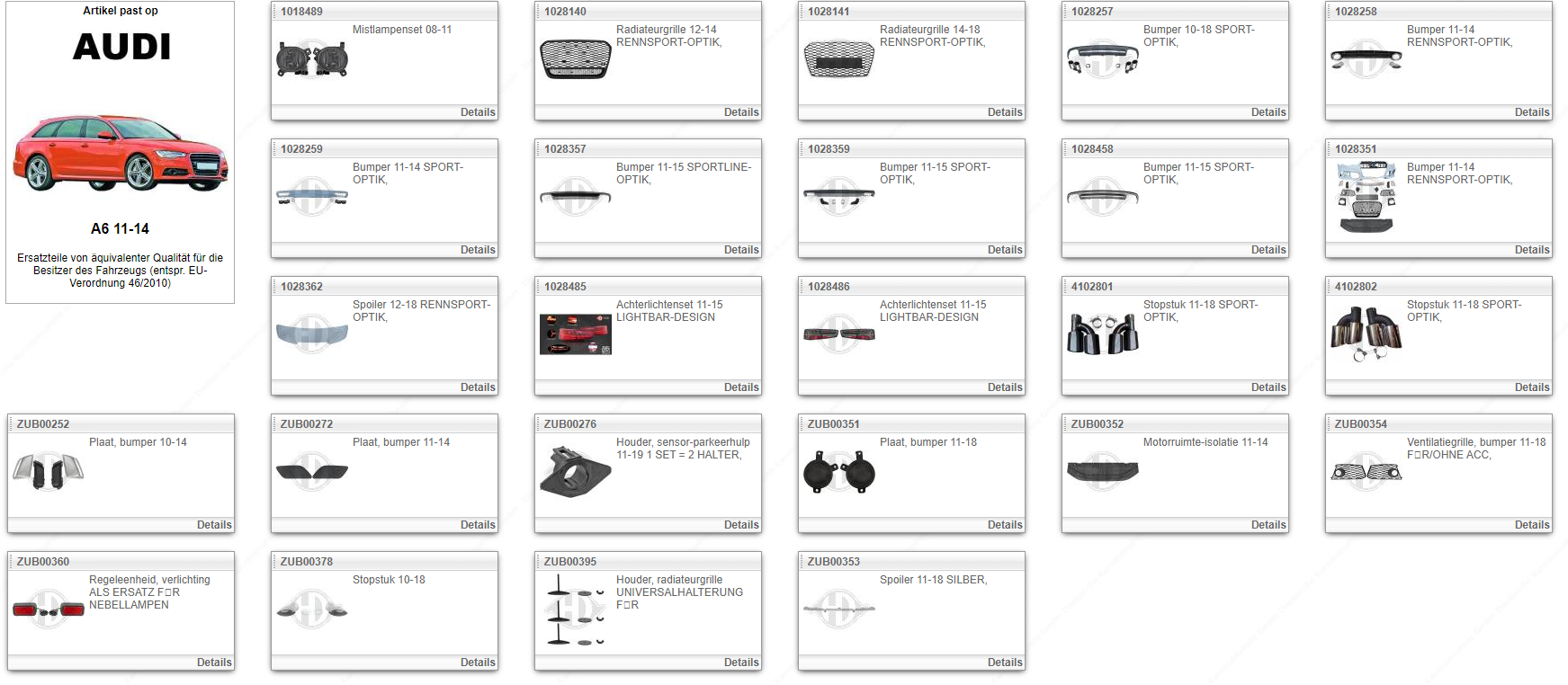Click the 'Stopstuk 10-18' description text
The height and width of the screenshot is (685, 1568).
(389, 580)
